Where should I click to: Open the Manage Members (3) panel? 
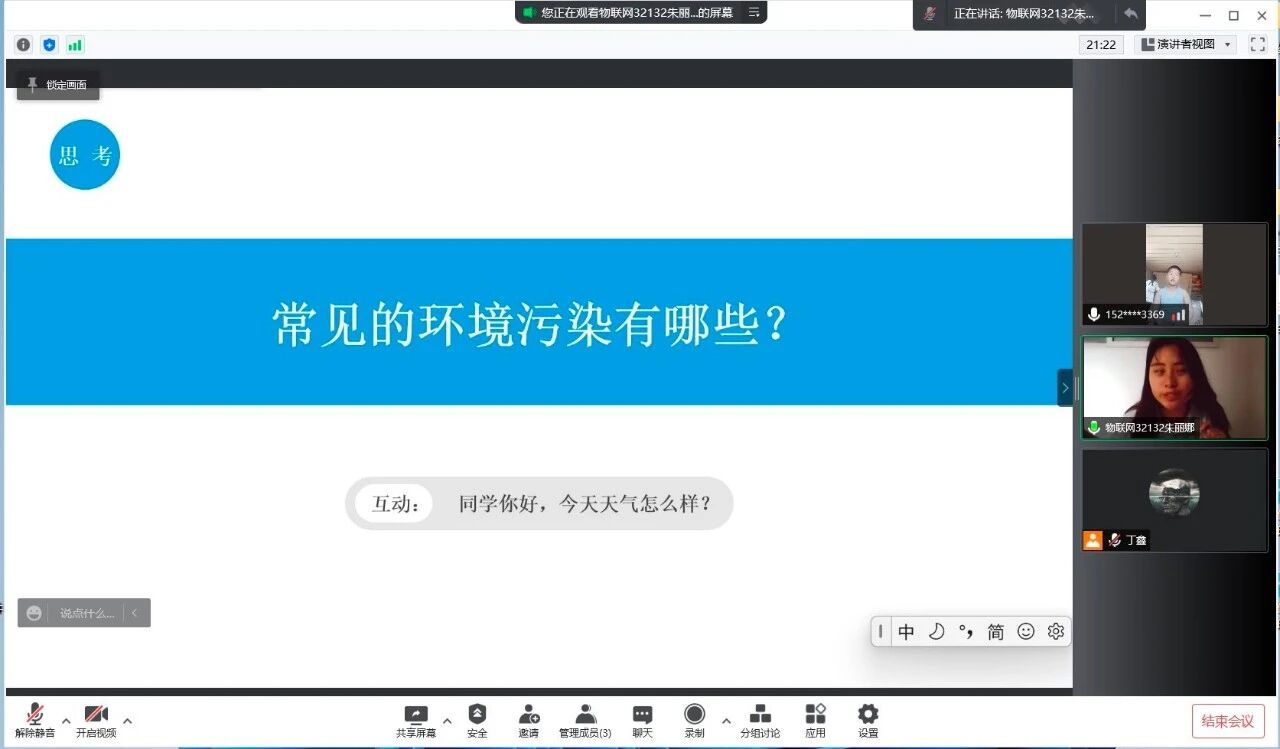pyautogui.click(x=585, y=714)
